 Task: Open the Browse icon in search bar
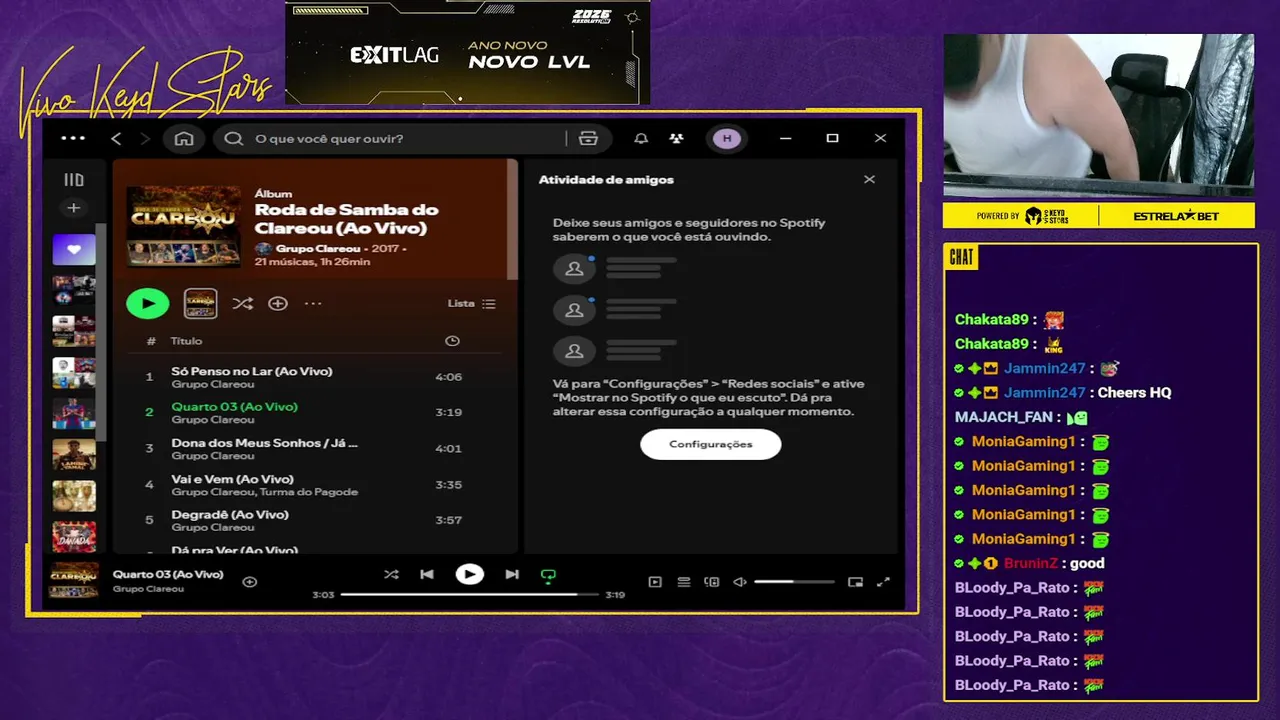coord(588,138)
